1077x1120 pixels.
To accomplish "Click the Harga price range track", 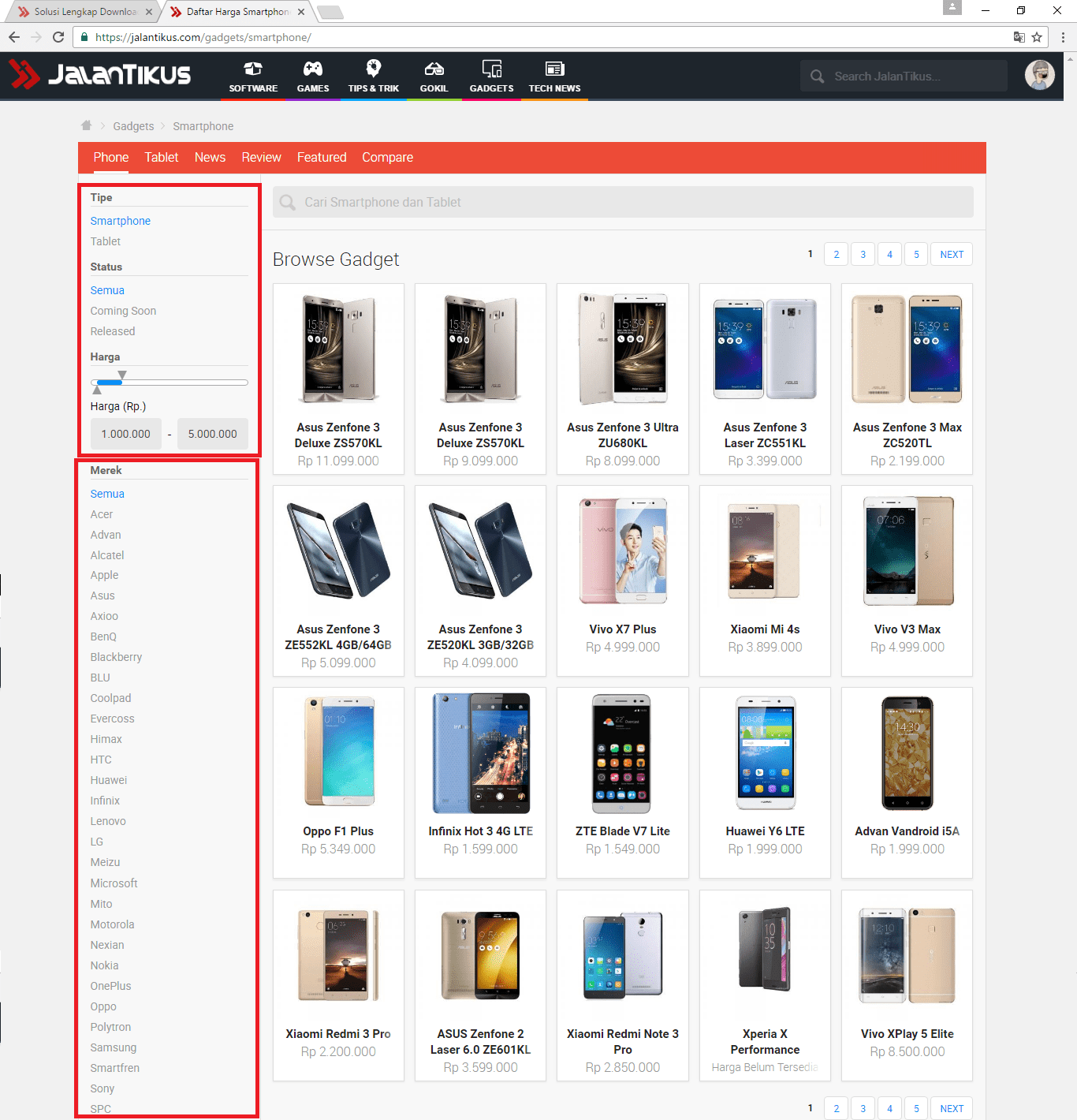I will (170, 383).
